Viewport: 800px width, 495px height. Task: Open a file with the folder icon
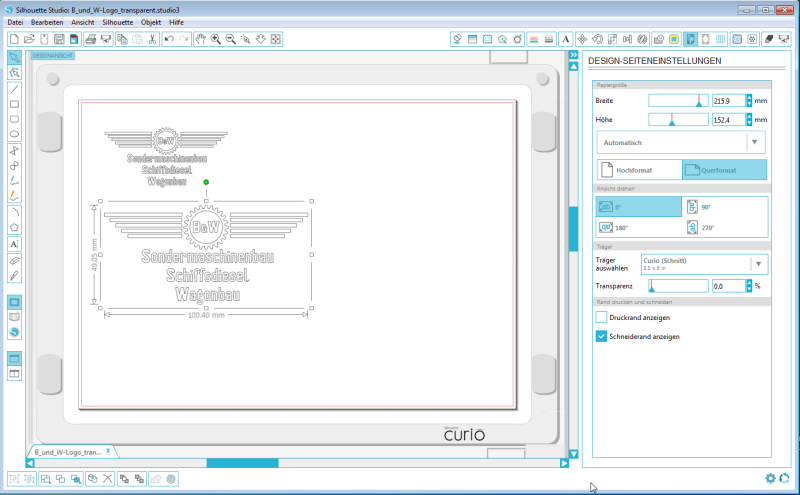pyautogui.click(x=29, y=39)
